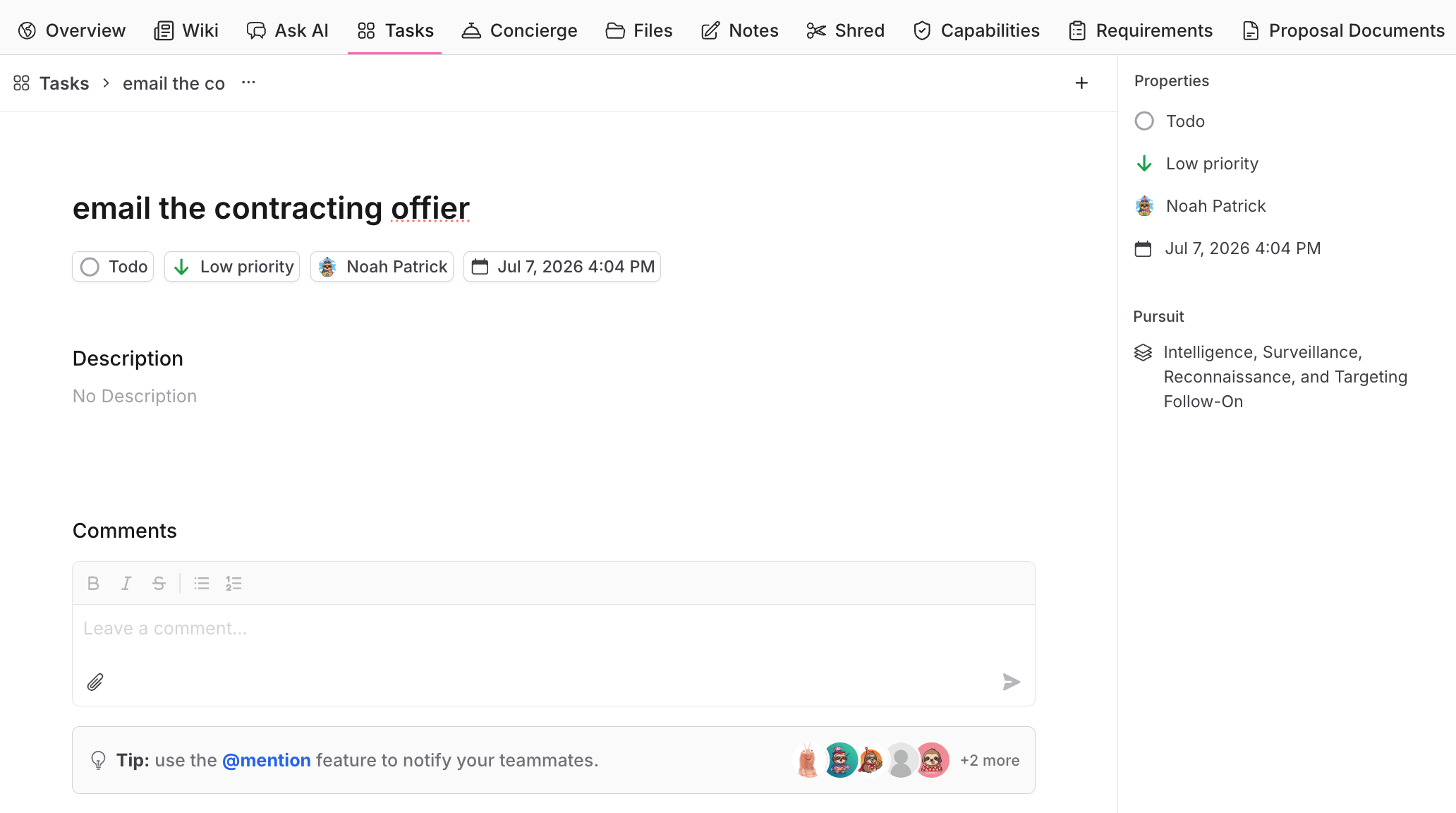Select the Tasks tab
1456x813 pixels.
395,30
